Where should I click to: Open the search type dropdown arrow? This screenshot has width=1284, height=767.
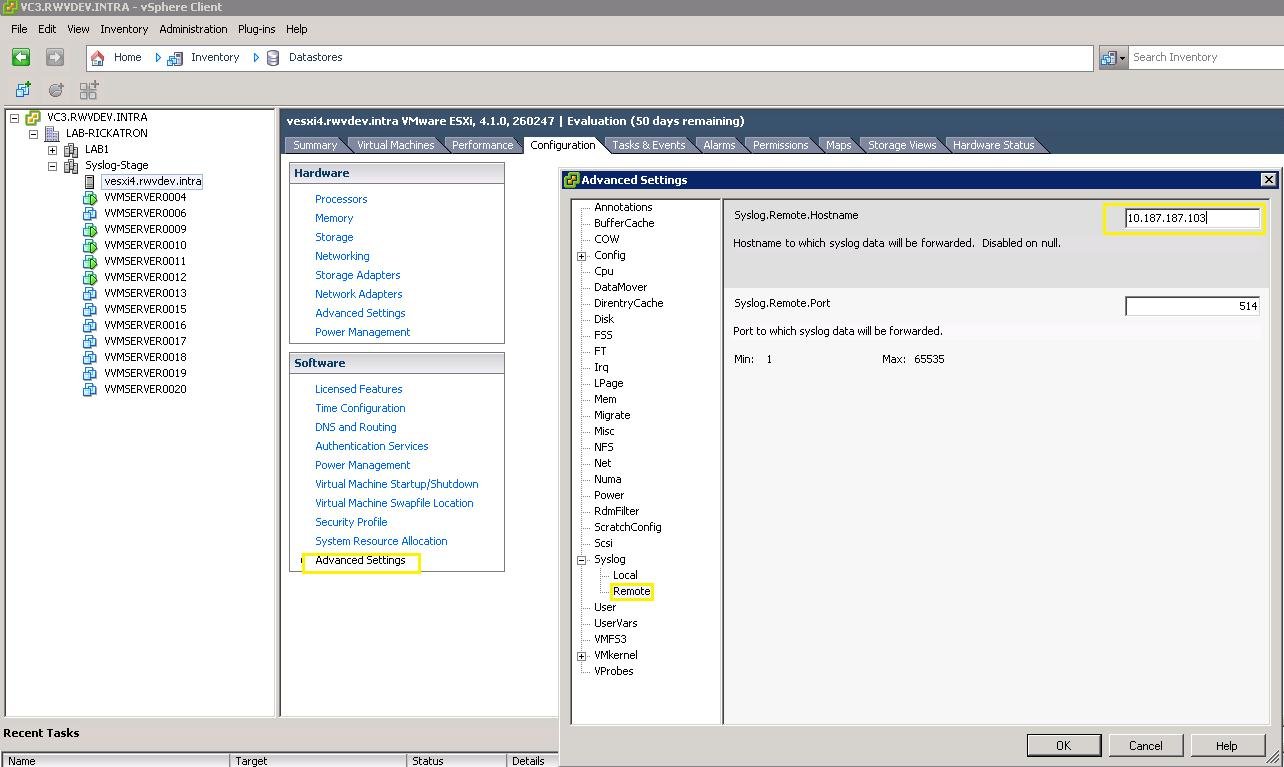(x=1122, y=58)
